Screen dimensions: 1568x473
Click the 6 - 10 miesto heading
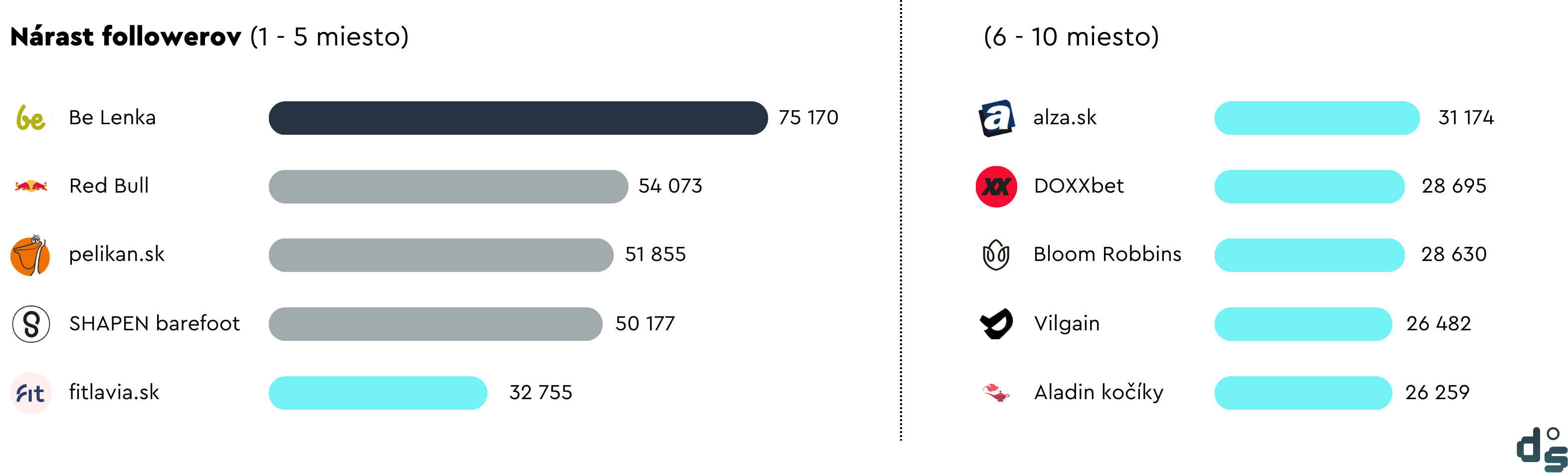(1071, 36)
